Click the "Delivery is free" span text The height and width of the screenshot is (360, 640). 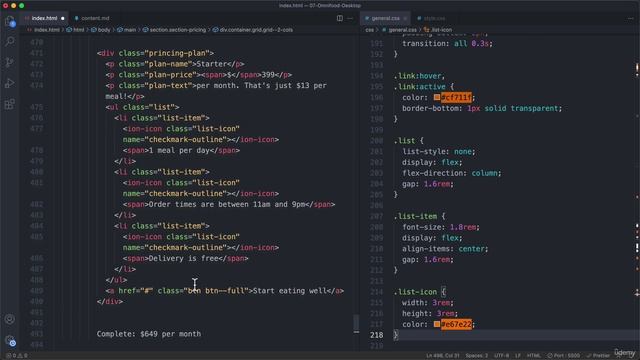click(x=183, y=258)
